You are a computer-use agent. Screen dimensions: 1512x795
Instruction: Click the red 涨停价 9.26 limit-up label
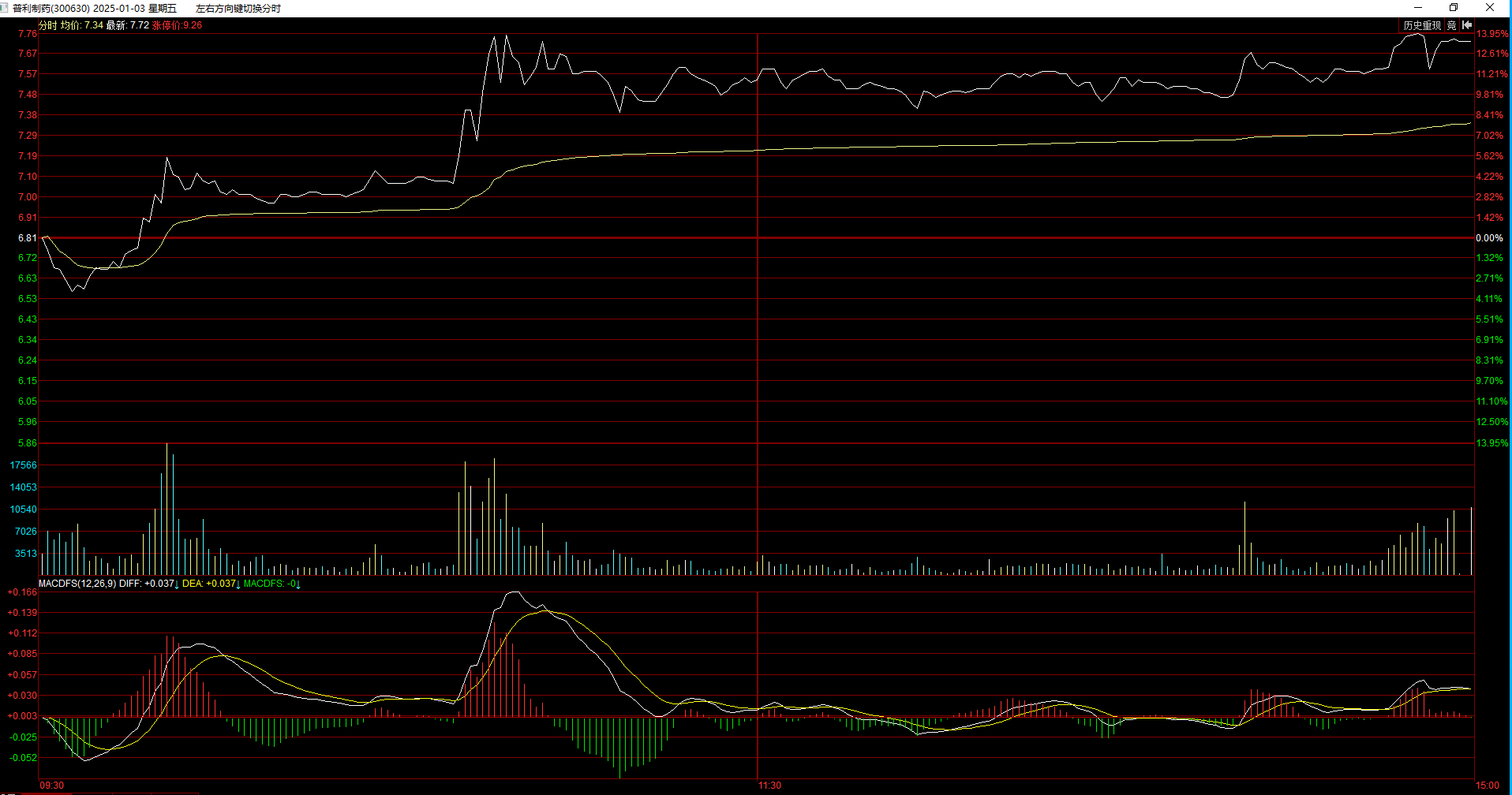point(177,25)
